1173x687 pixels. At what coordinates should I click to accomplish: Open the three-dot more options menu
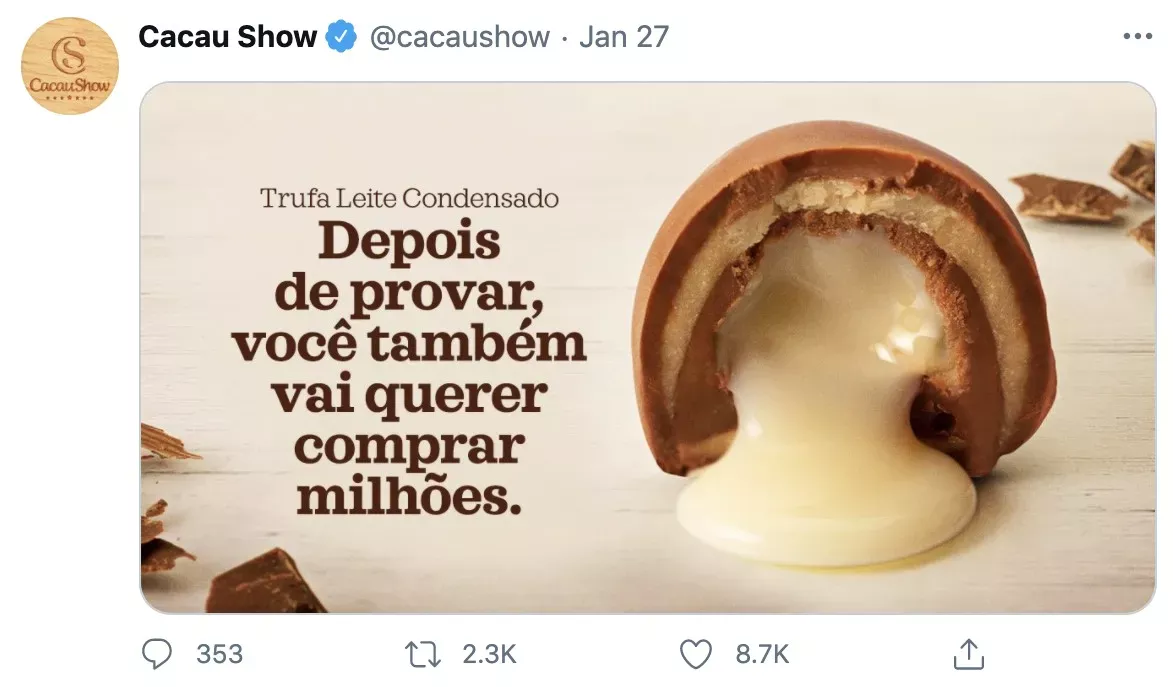pyautogui.click(x=1138, y=37)
